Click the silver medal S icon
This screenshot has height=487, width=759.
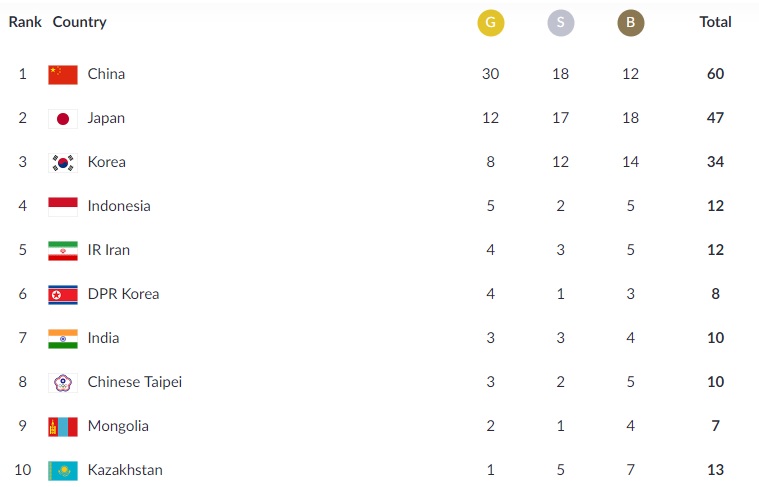click(x=561, y=23)
